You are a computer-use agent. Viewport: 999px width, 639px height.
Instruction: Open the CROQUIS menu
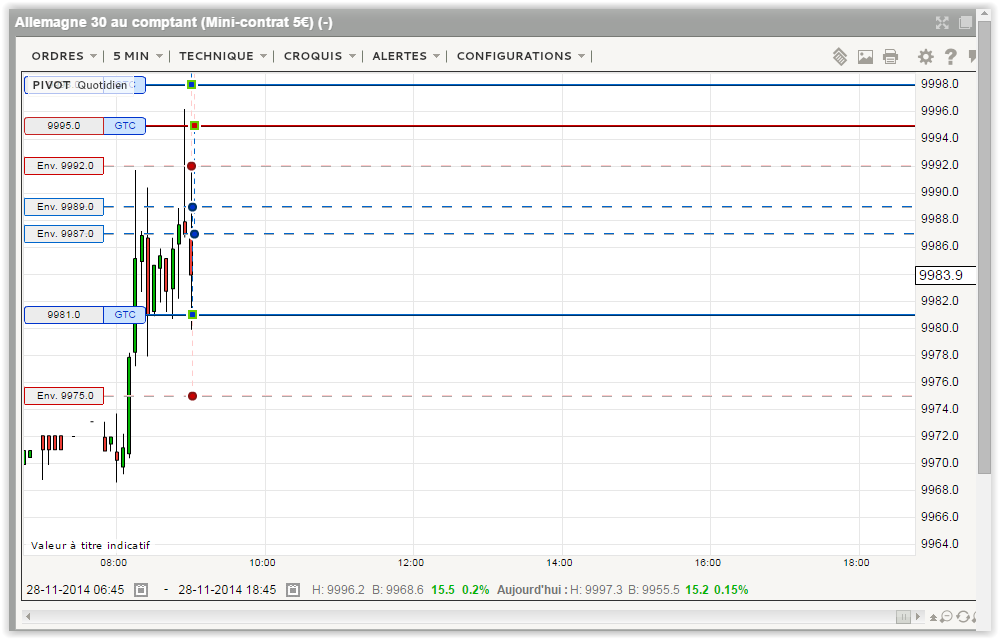click(319, 56)
